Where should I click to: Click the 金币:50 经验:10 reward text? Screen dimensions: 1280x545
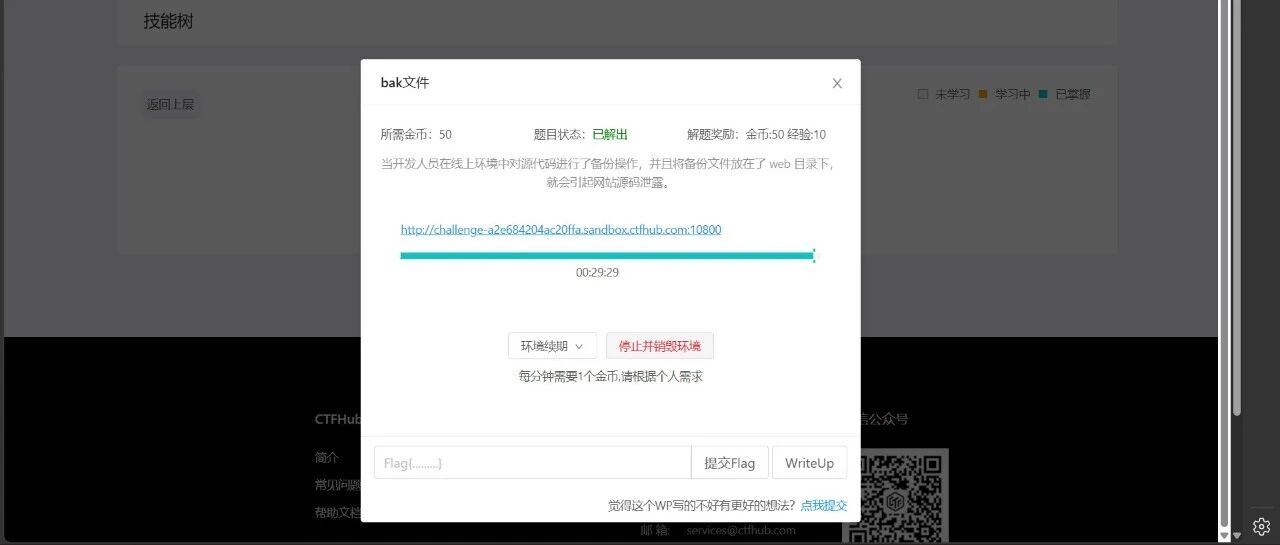pos(786,134)
